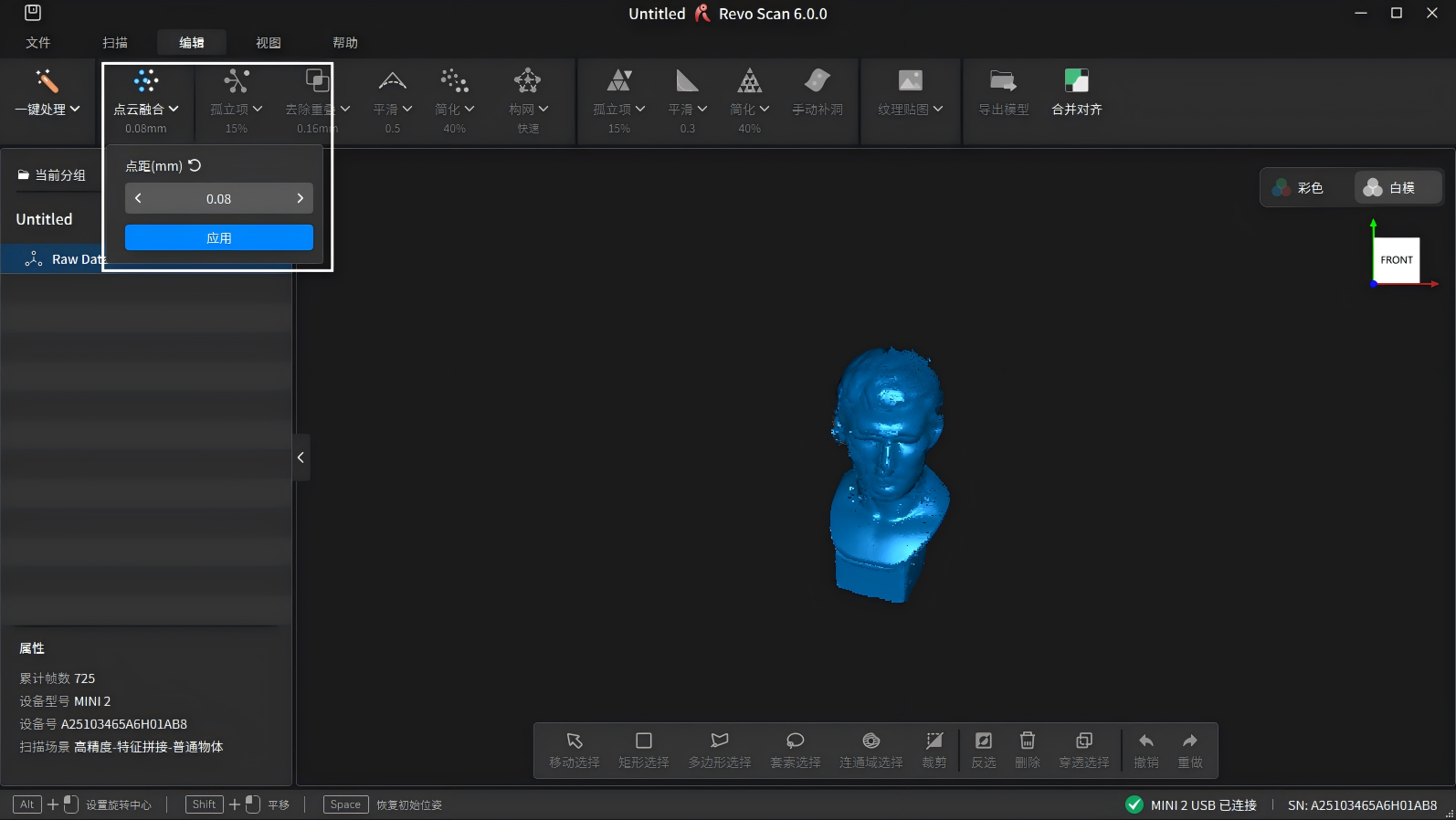Increase point distance with right arrow
Image resolution: width=1456 pixels, height=820 pixels.
tap(300, 198)
